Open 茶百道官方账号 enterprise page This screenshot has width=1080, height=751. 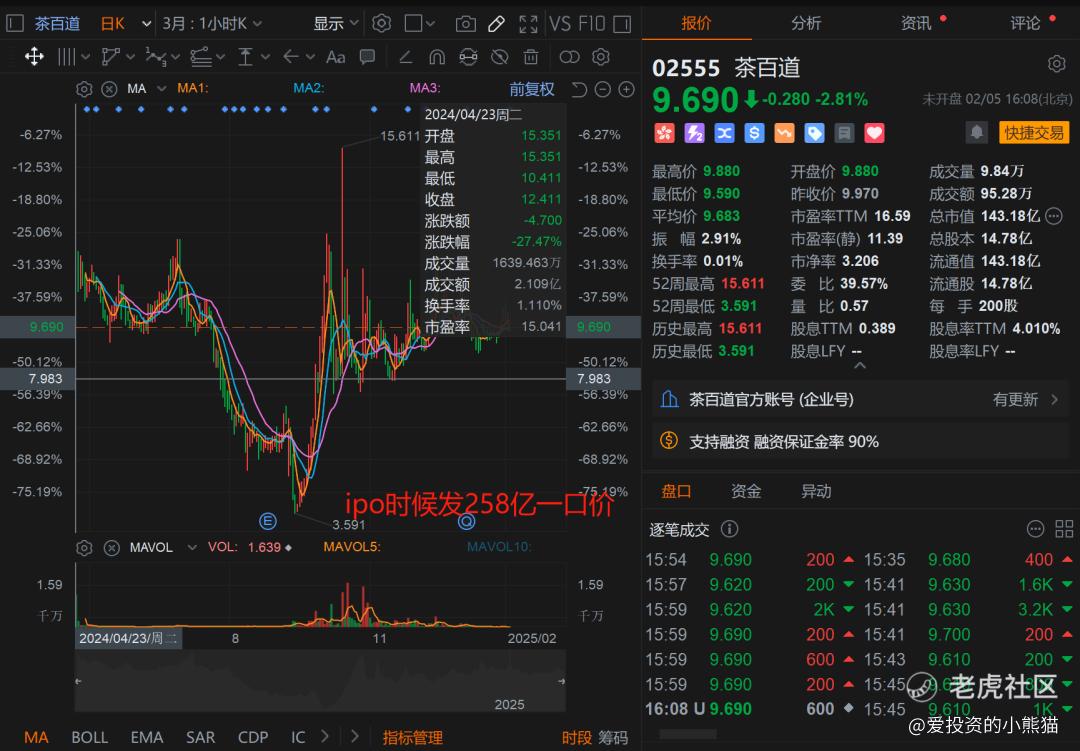click(860, 400)
